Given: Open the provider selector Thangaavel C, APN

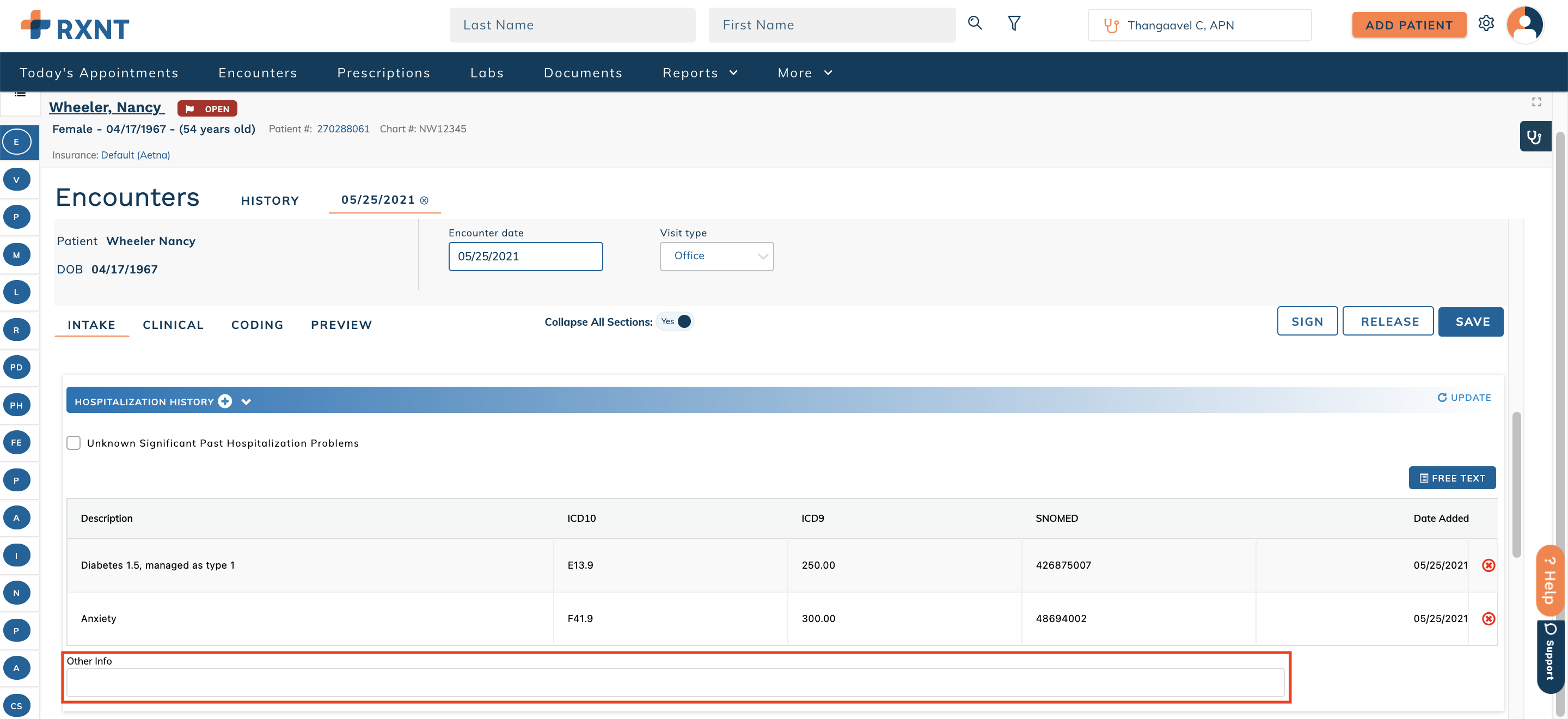Looking at the screenshot, I should 1199,25.
